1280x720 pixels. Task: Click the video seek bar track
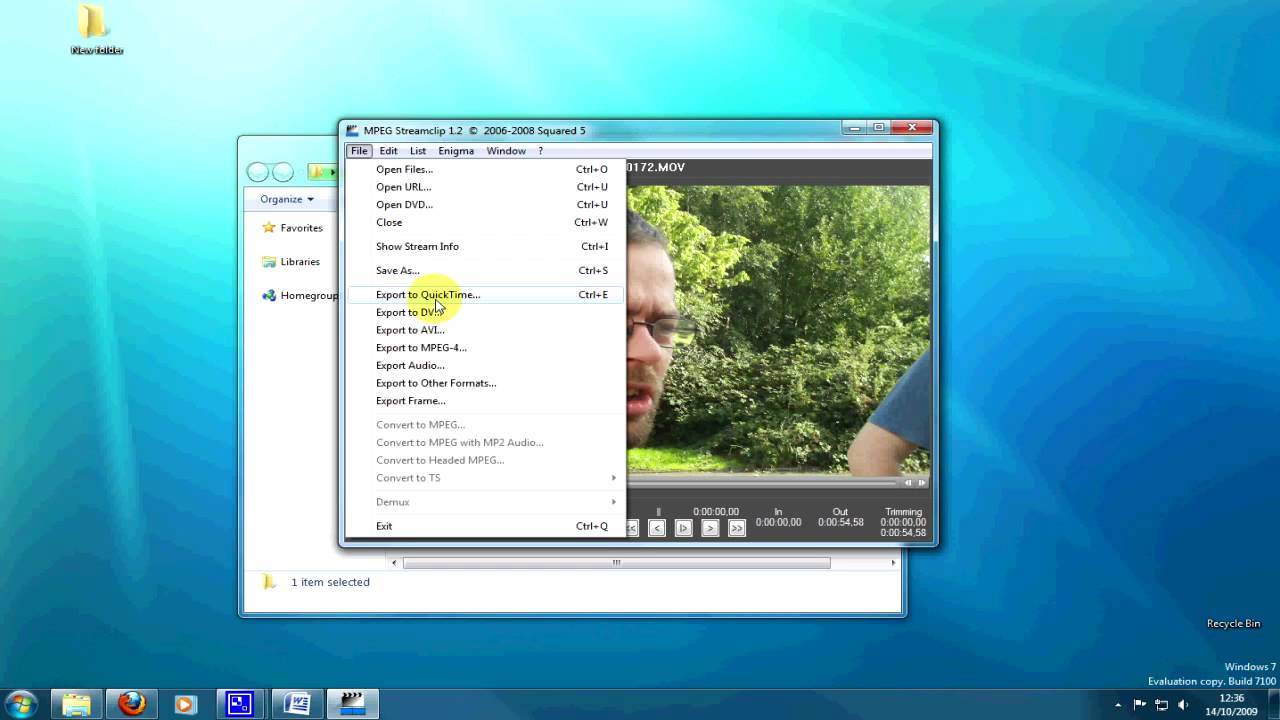(x=764, y=482)
